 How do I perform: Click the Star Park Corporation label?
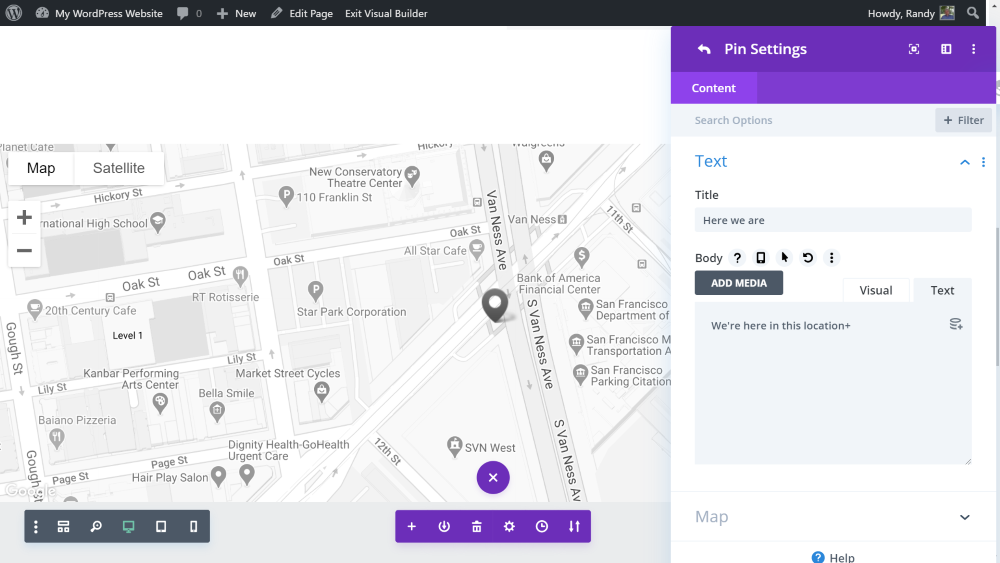[351, 312]
